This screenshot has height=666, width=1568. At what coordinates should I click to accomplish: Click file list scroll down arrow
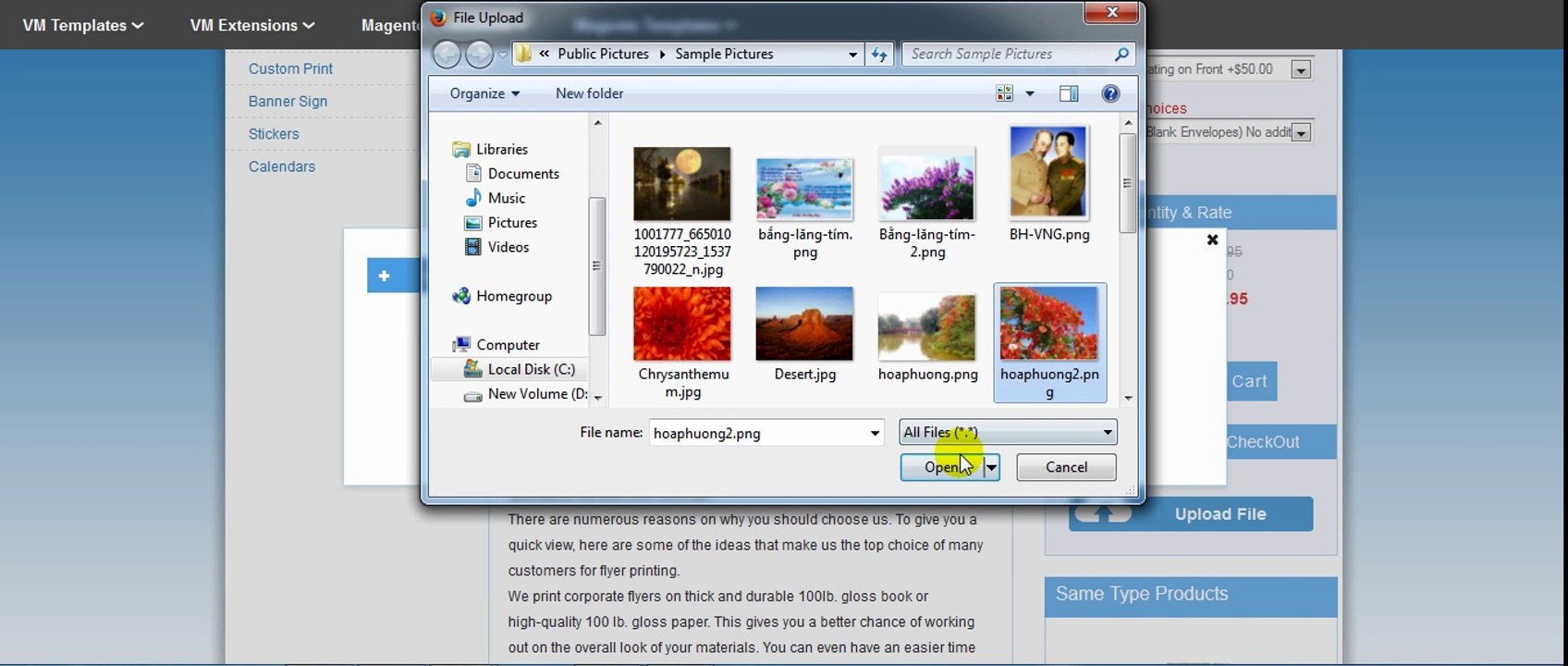tap(1128, 398)
